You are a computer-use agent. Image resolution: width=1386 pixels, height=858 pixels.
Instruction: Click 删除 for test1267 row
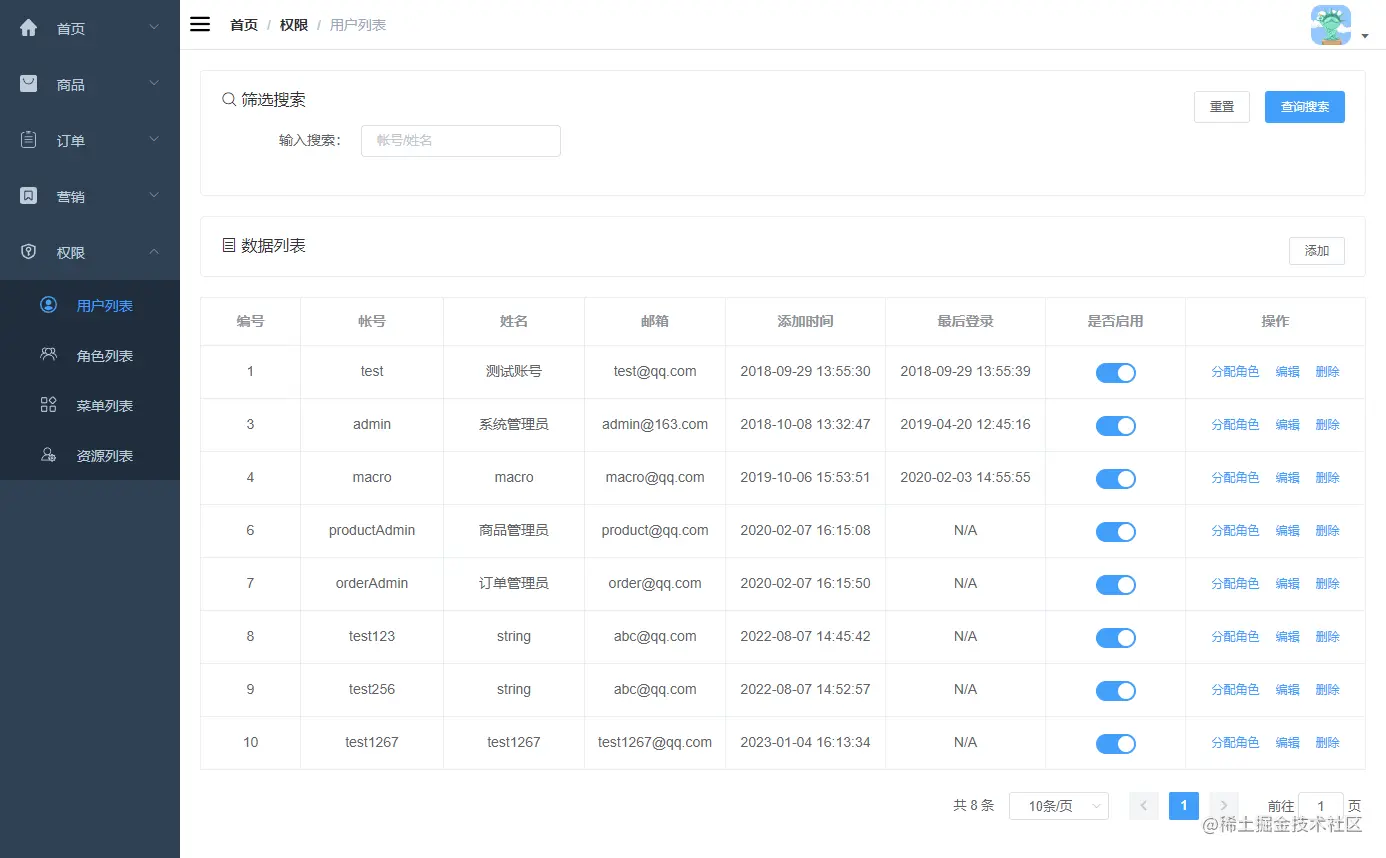[x=1328, y=742]
